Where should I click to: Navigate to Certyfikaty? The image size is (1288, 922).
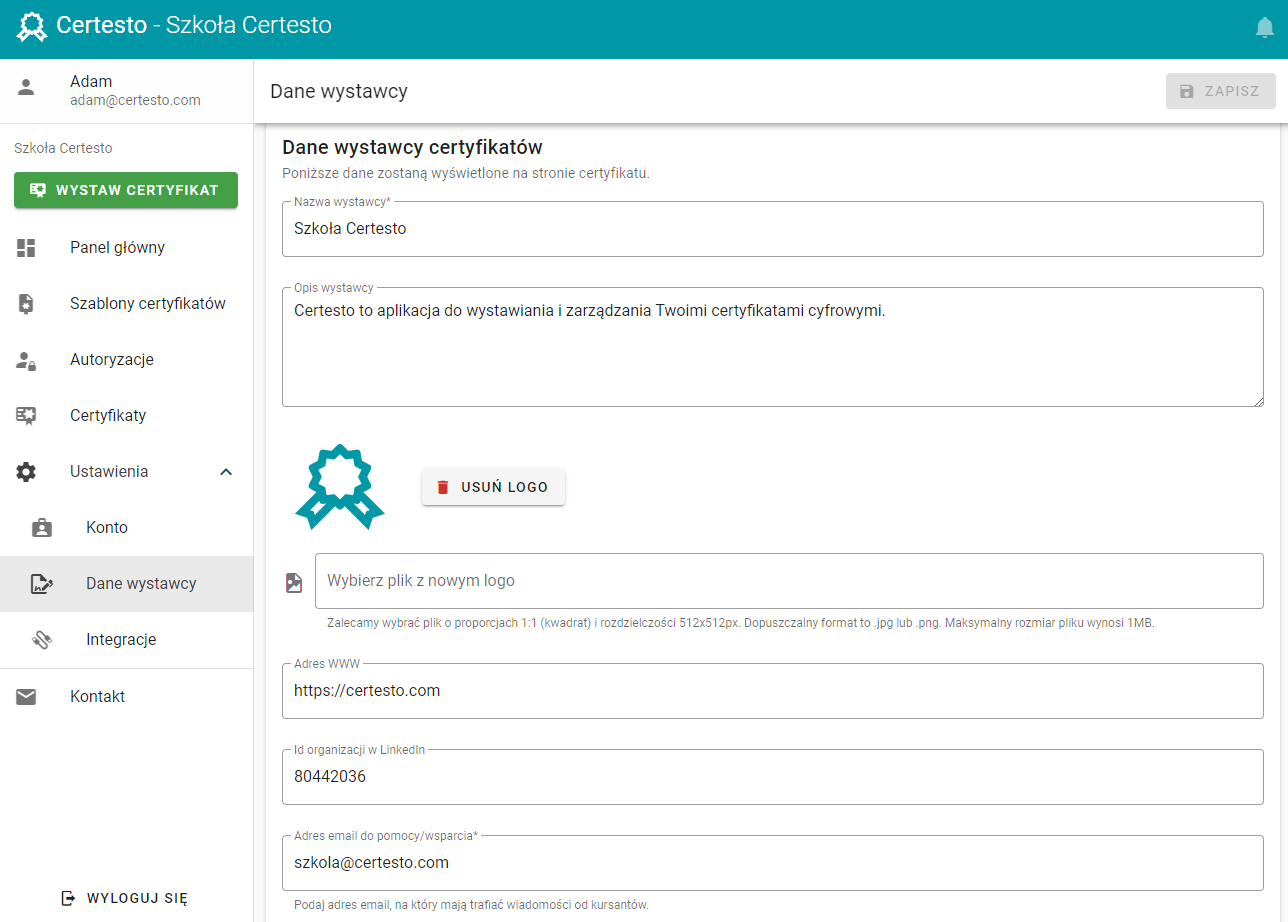126,416
